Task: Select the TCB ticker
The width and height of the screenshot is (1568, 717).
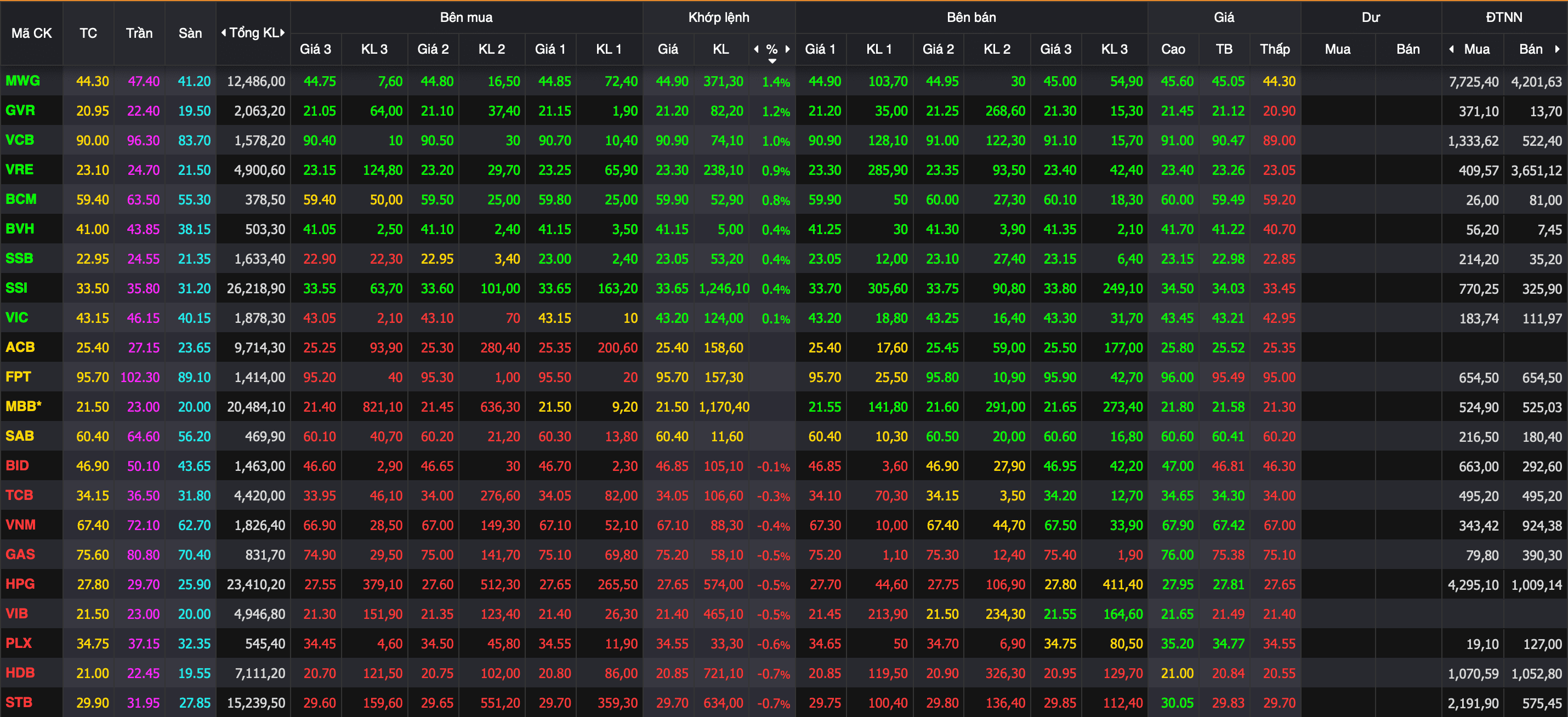Action: point(19,496)
